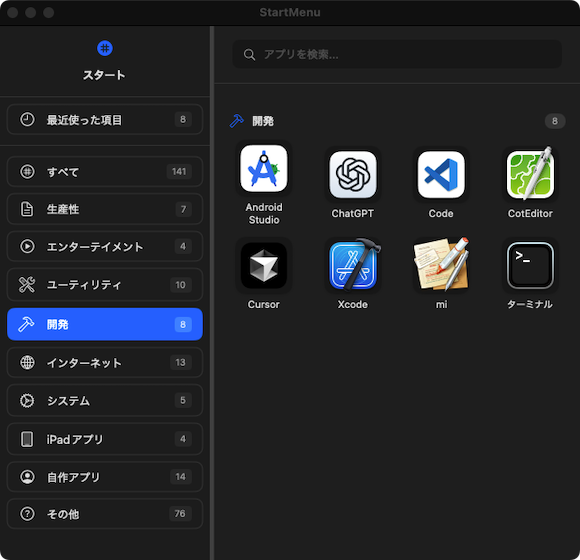Open the システム category

click(105, 401)
